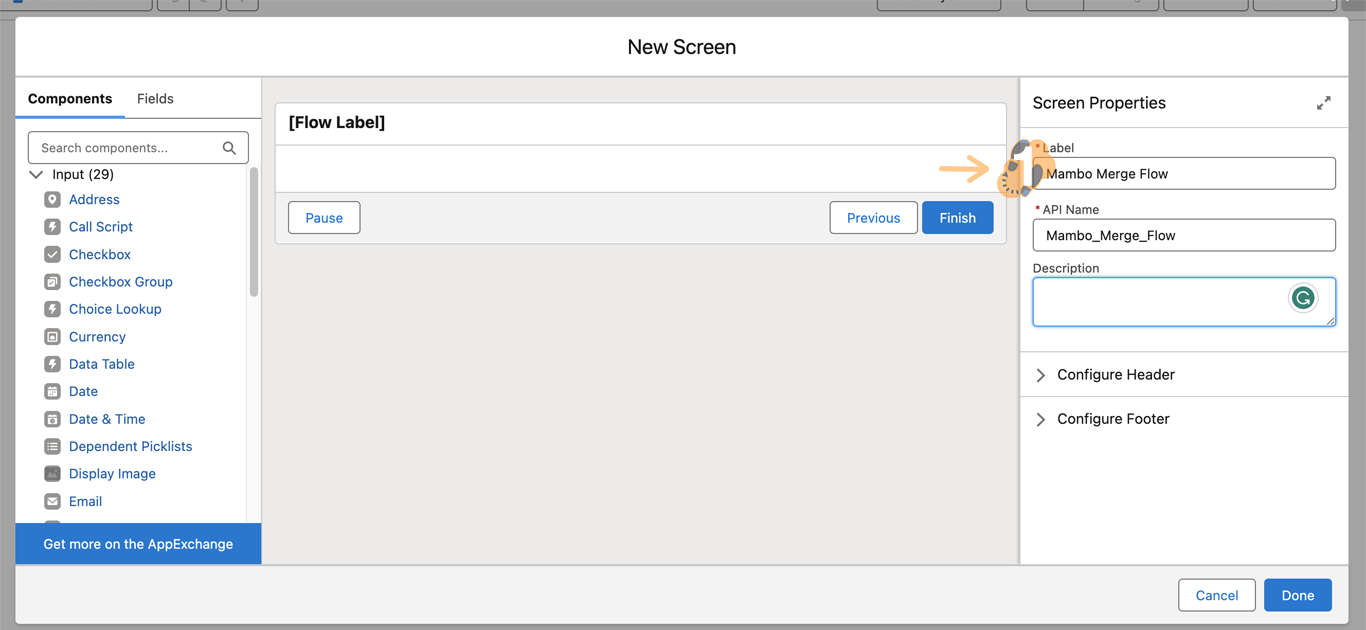
Task: Click the Grammarly icon in Description field
Action: [1302, 298]
